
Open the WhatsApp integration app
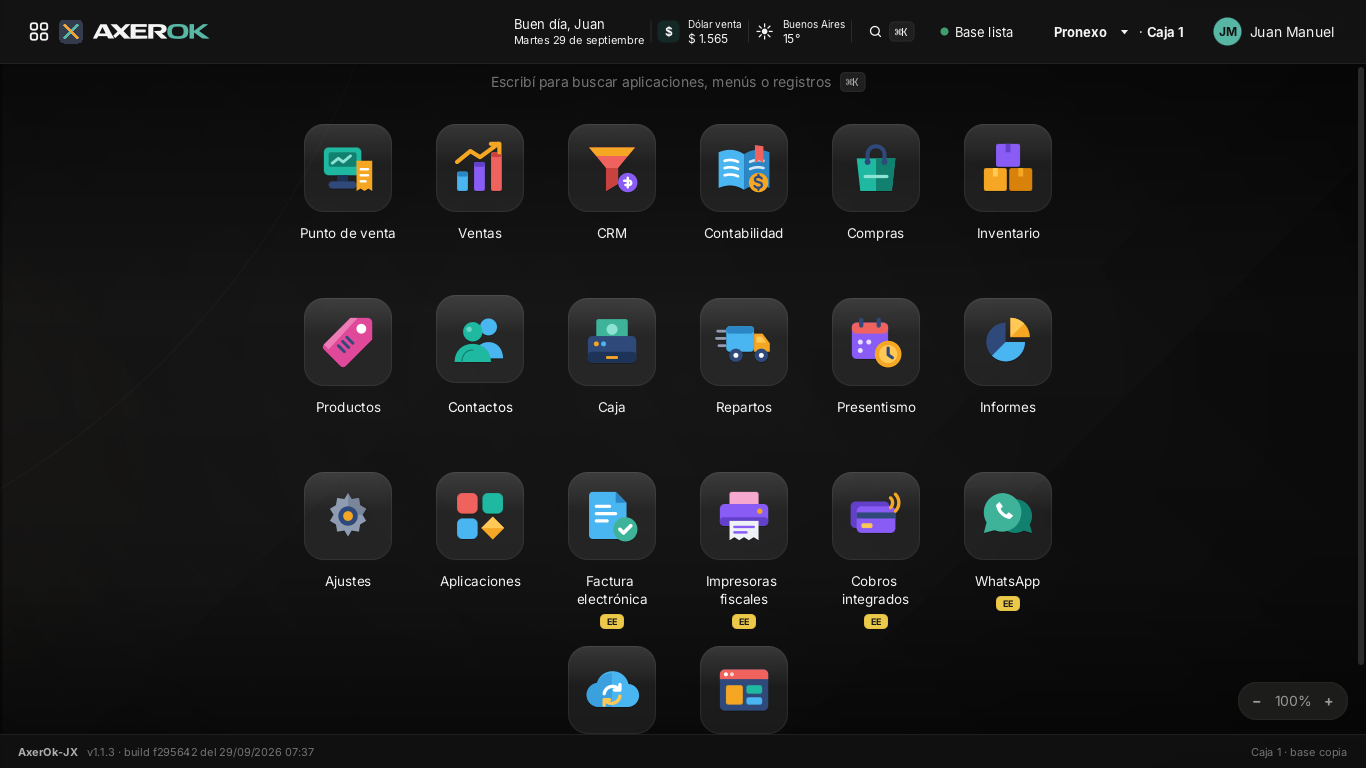click(x=1008, y=516)
